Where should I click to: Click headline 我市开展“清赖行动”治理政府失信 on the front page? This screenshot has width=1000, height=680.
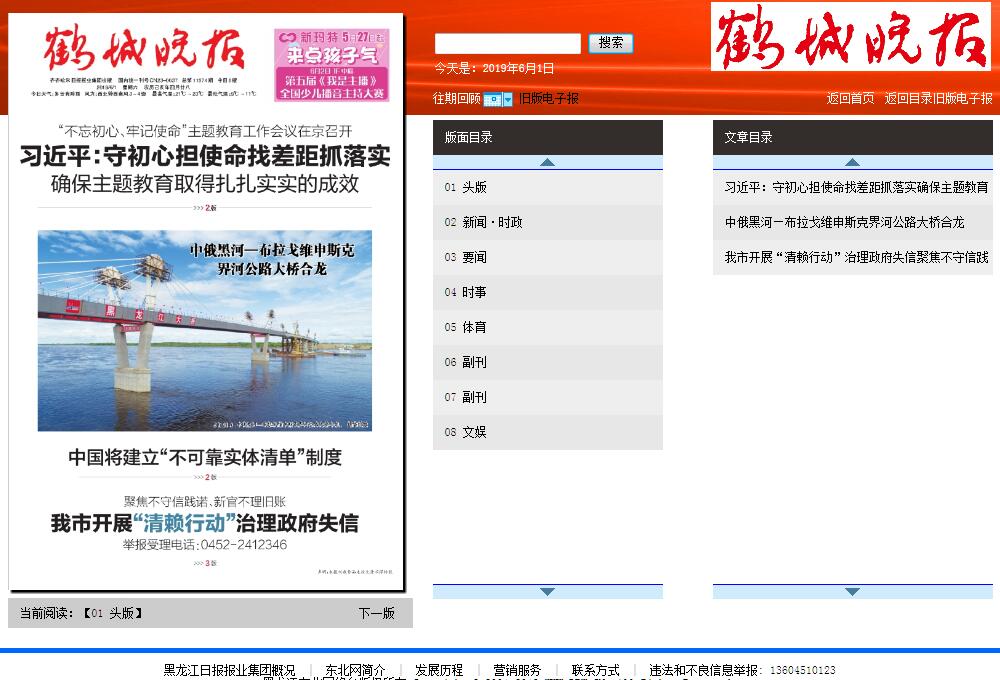[205, 523]
